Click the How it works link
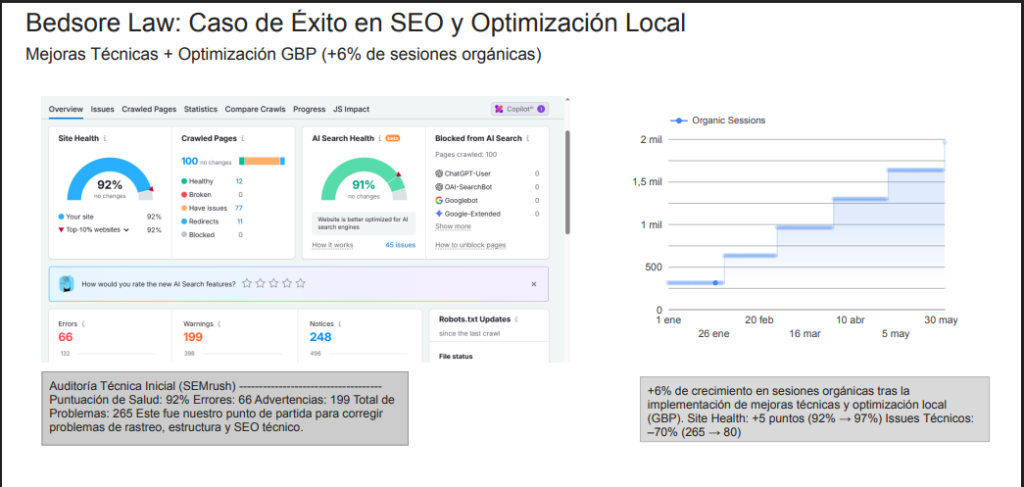The height and width of the screenshot is (487, 1024). (x=332, y=245)
